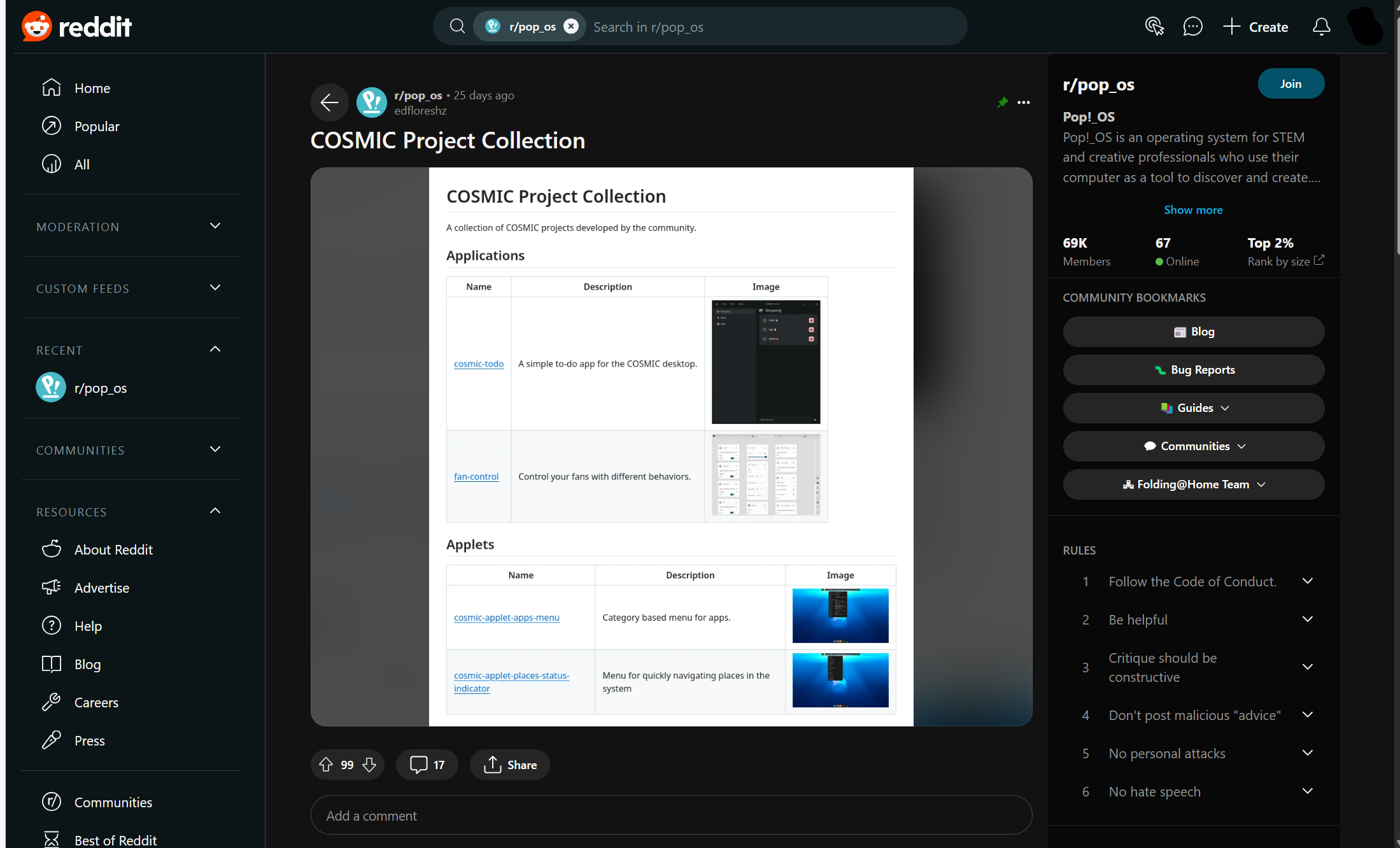Downvote the post

(x=369, y=765)
